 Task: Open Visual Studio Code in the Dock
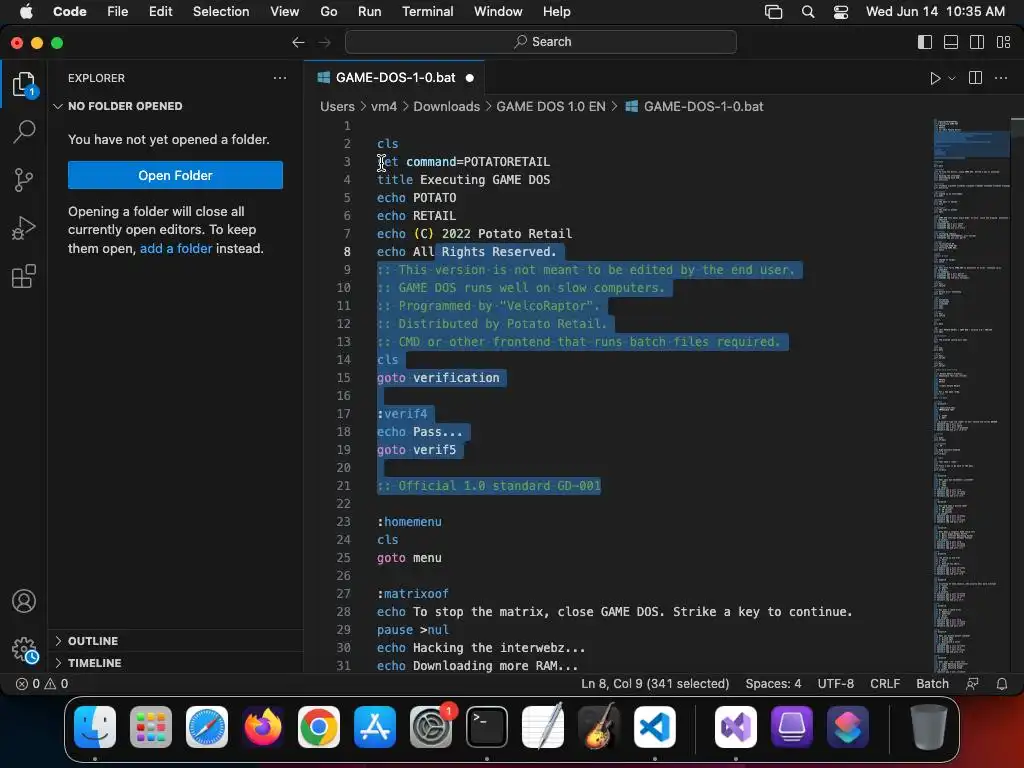[654, 727]
